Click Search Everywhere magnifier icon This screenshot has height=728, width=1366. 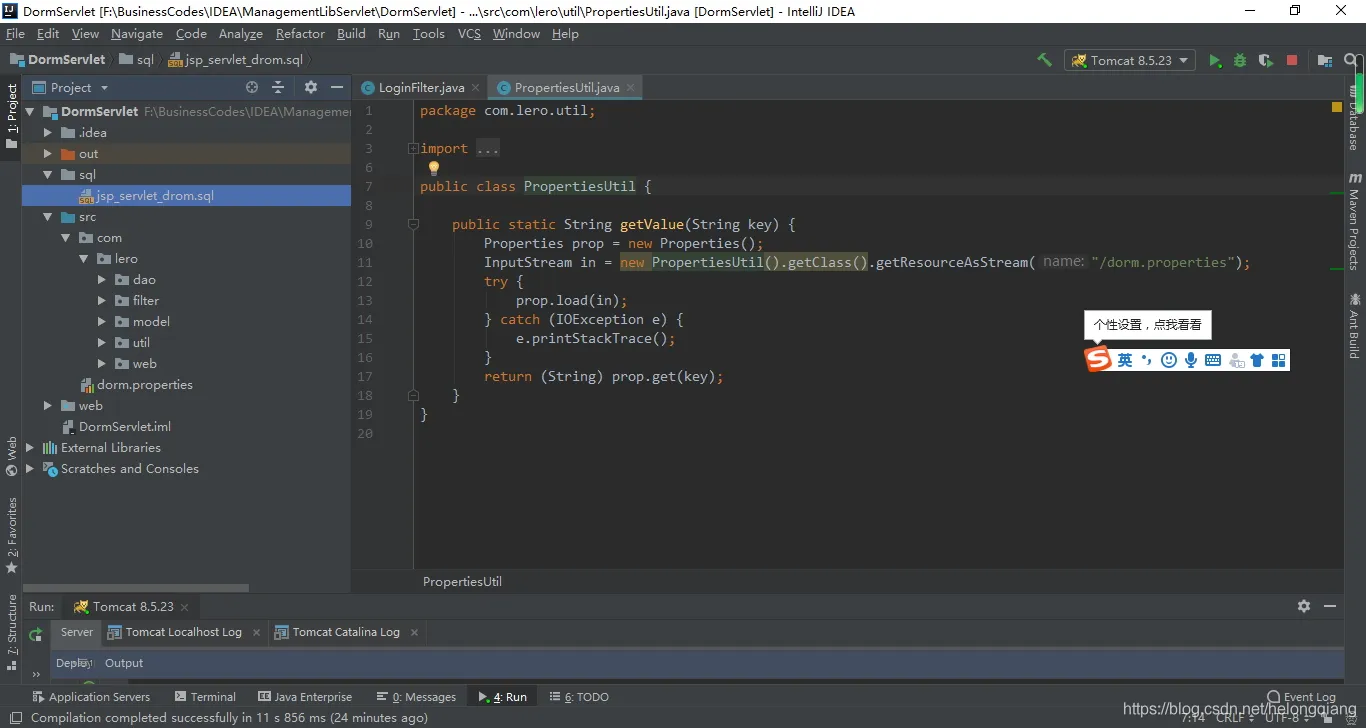click(1353, 60)
